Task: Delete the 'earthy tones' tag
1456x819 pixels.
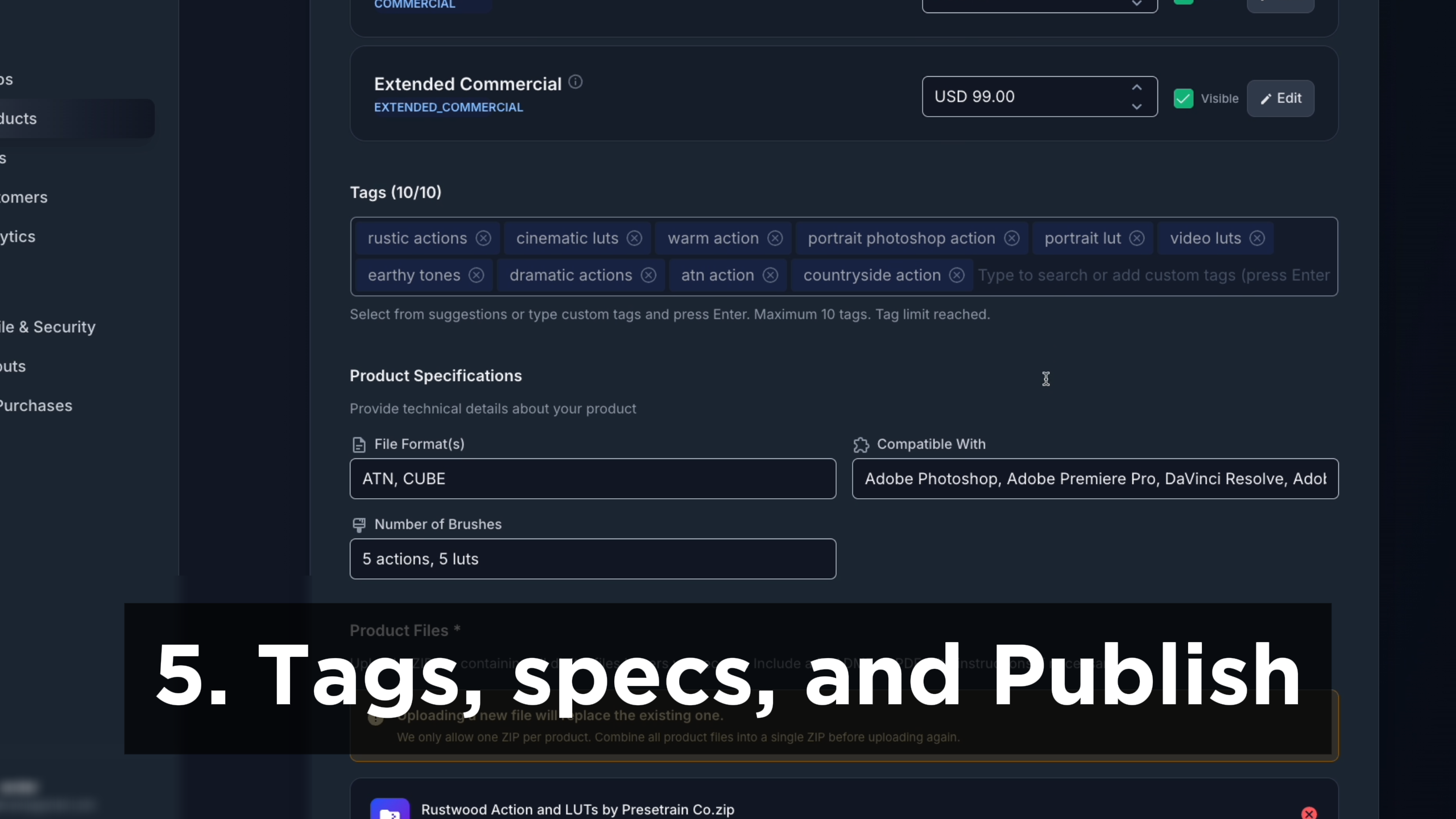Action: pyautogui.click(x=477, y=275)
